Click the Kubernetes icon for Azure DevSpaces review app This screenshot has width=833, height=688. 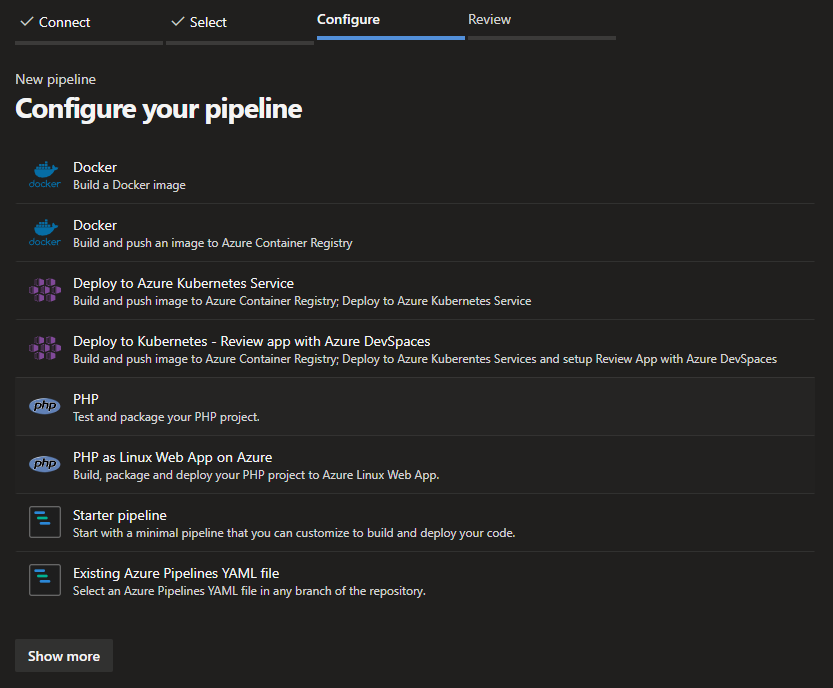[x=45, y=348]
